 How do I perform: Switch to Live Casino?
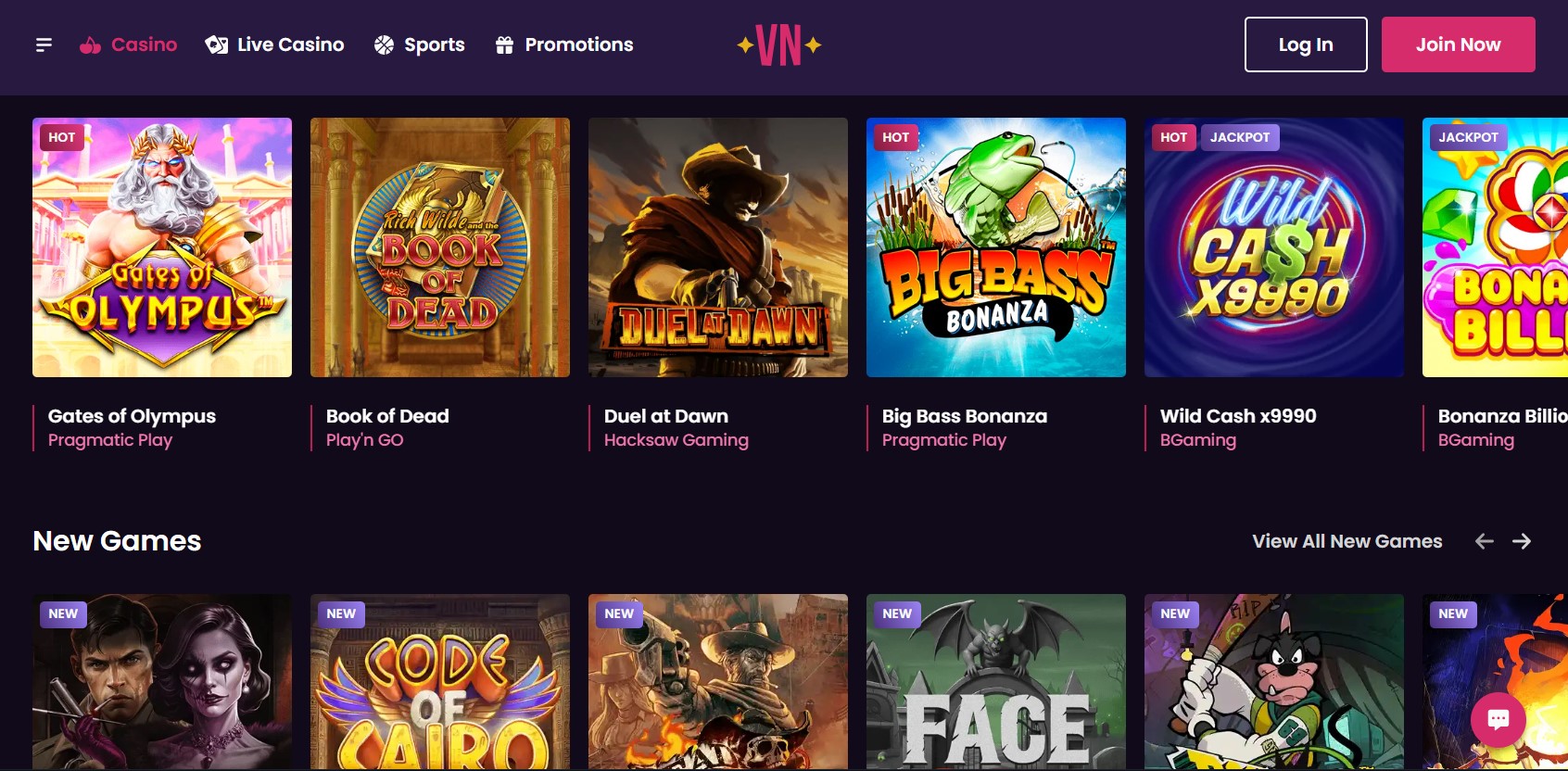(290, 44)
